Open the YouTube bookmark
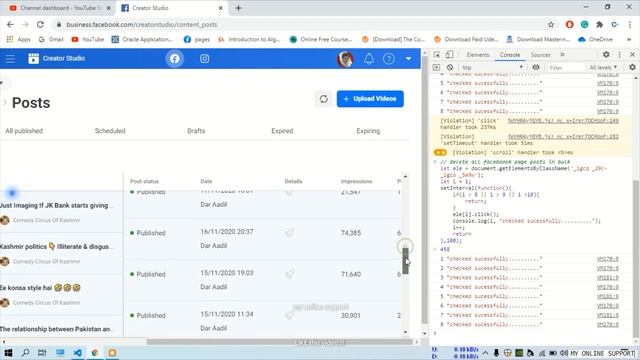640x360 pixels. point(87,39)
